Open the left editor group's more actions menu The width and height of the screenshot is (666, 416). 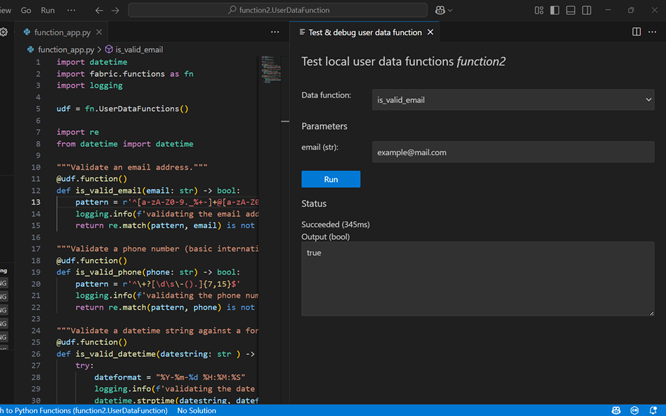[275, 32]
